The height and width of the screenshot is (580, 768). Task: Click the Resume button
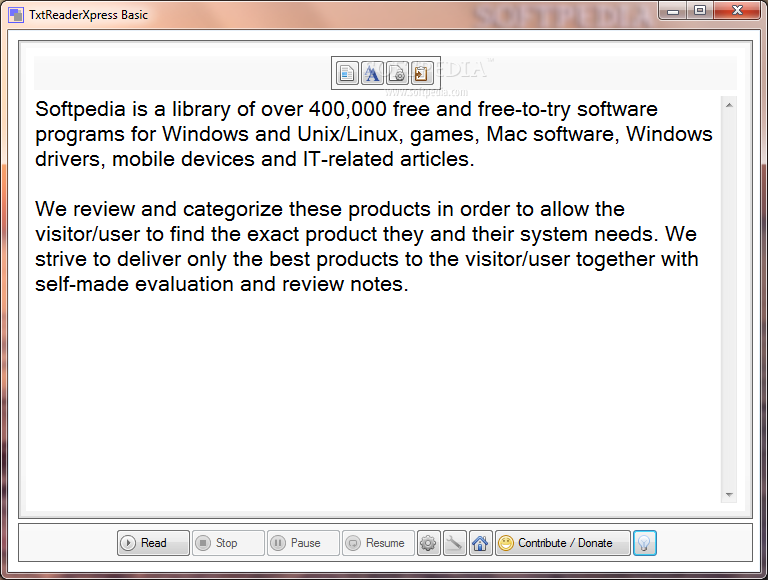coord(378,543)
